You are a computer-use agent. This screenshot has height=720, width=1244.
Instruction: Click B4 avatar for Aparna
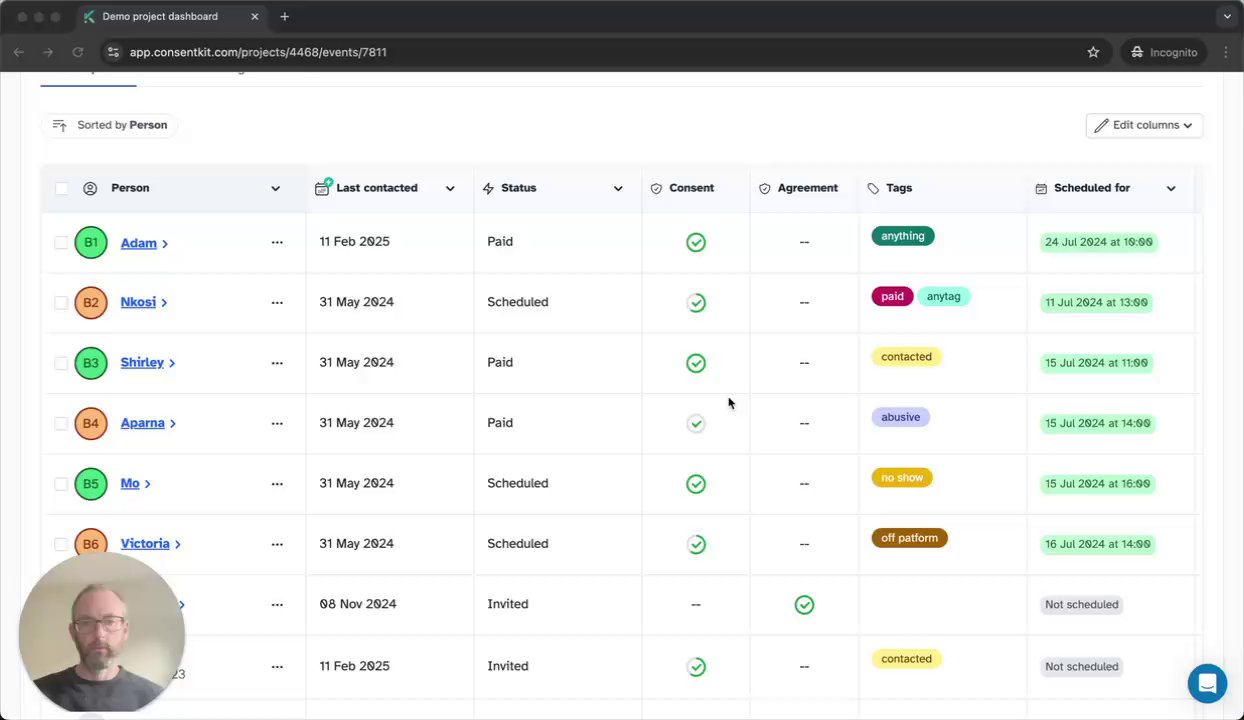point(91,423)
